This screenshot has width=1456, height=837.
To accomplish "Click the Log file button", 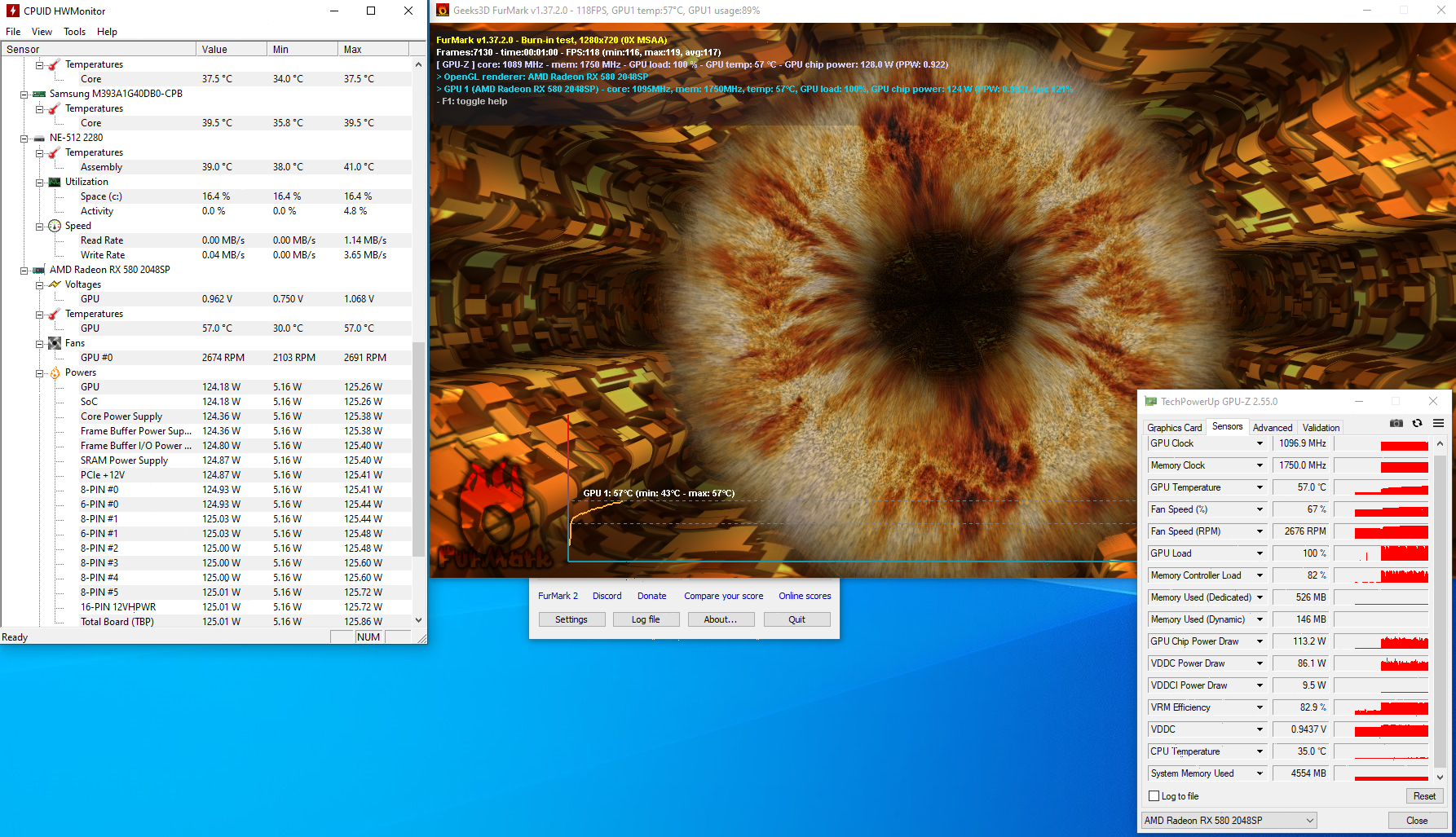I will pyautogui.click(x=646, y=619).
